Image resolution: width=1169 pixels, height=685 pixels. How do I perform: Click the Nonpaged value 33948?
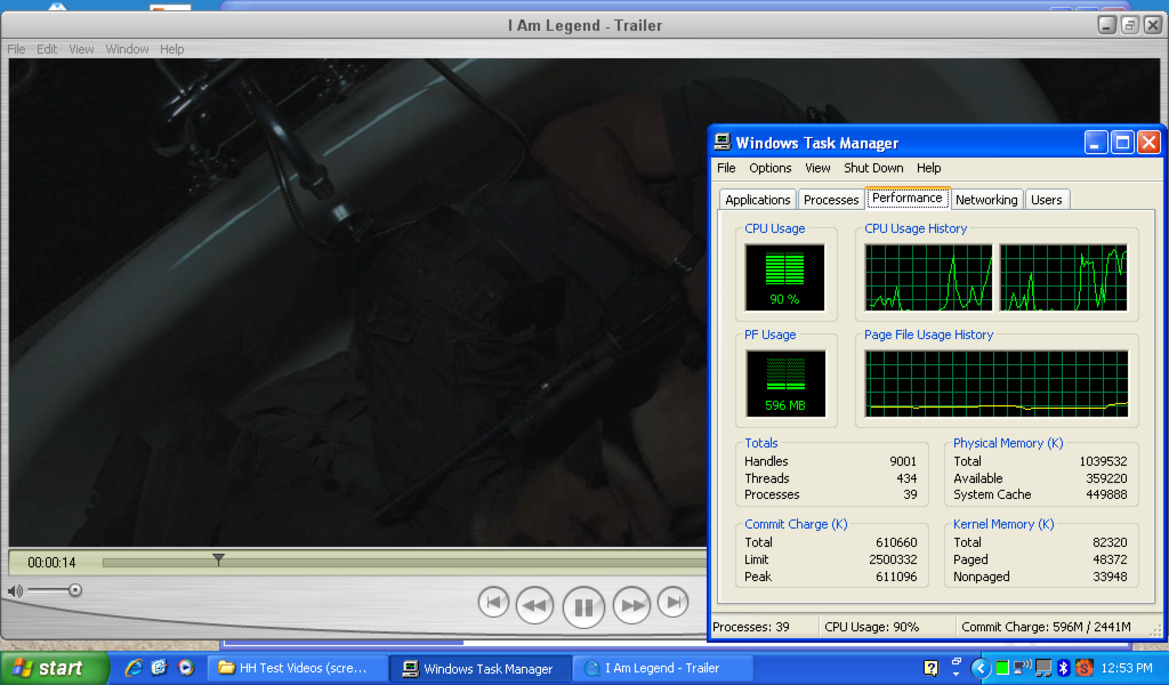click(1109, 577)
